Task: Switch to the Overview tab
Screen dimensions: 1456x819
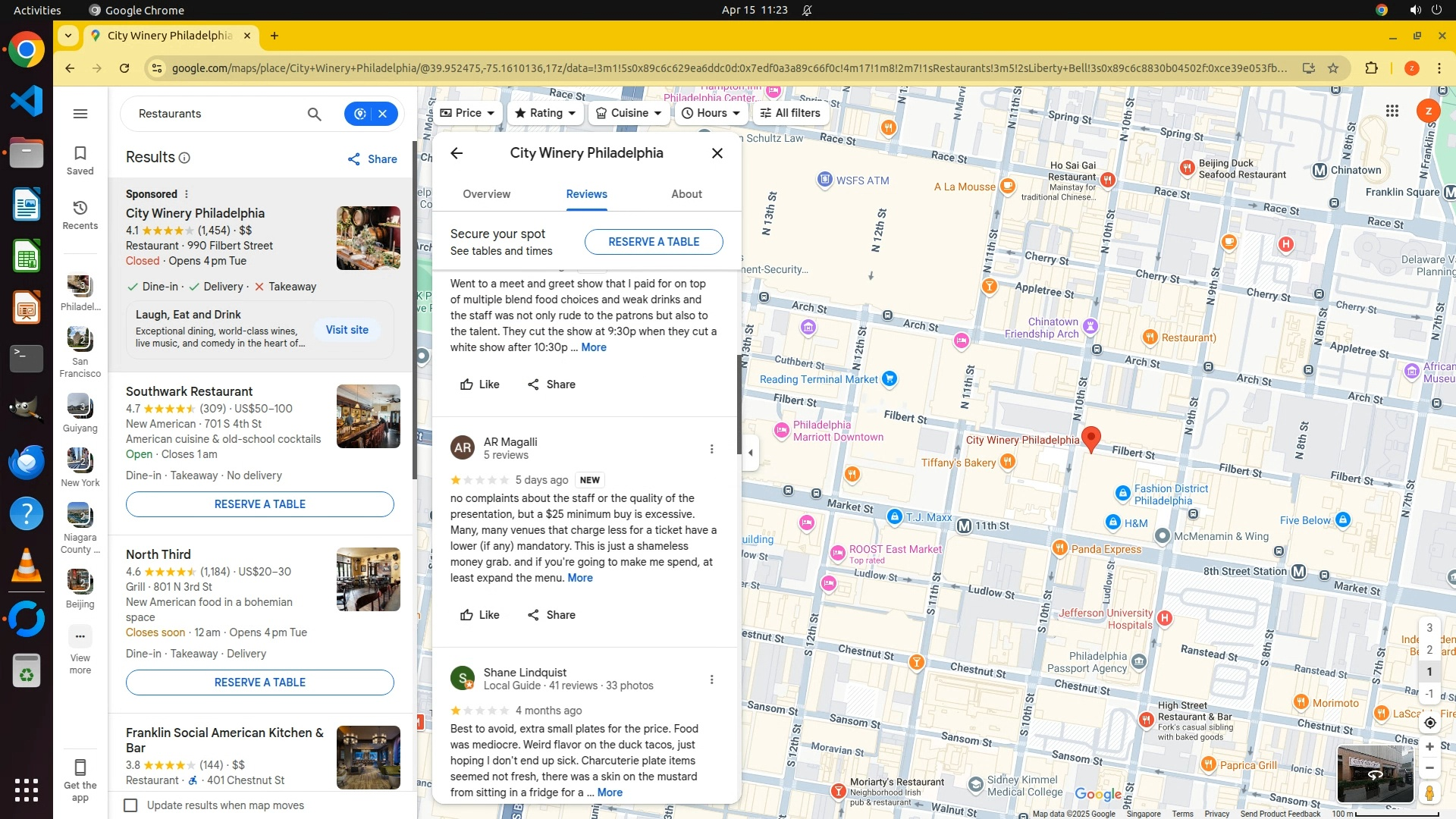Action: click(486, 194)
